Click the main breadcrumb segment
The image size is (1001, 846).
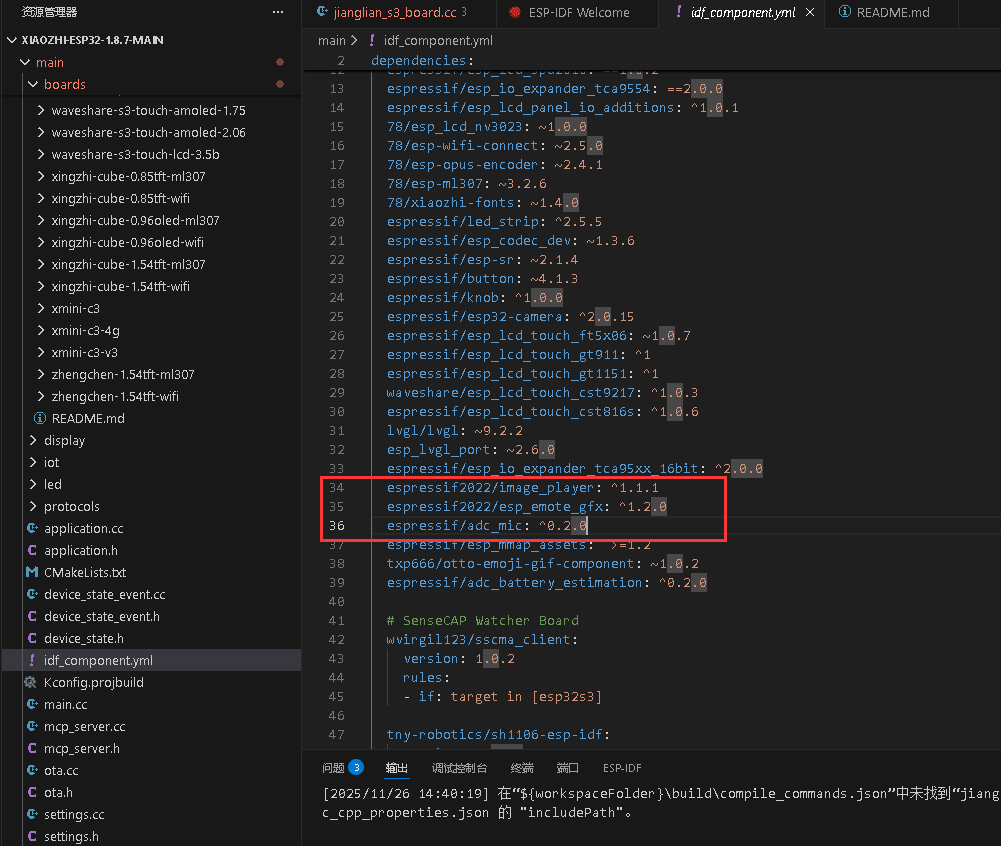pos(332,40)
